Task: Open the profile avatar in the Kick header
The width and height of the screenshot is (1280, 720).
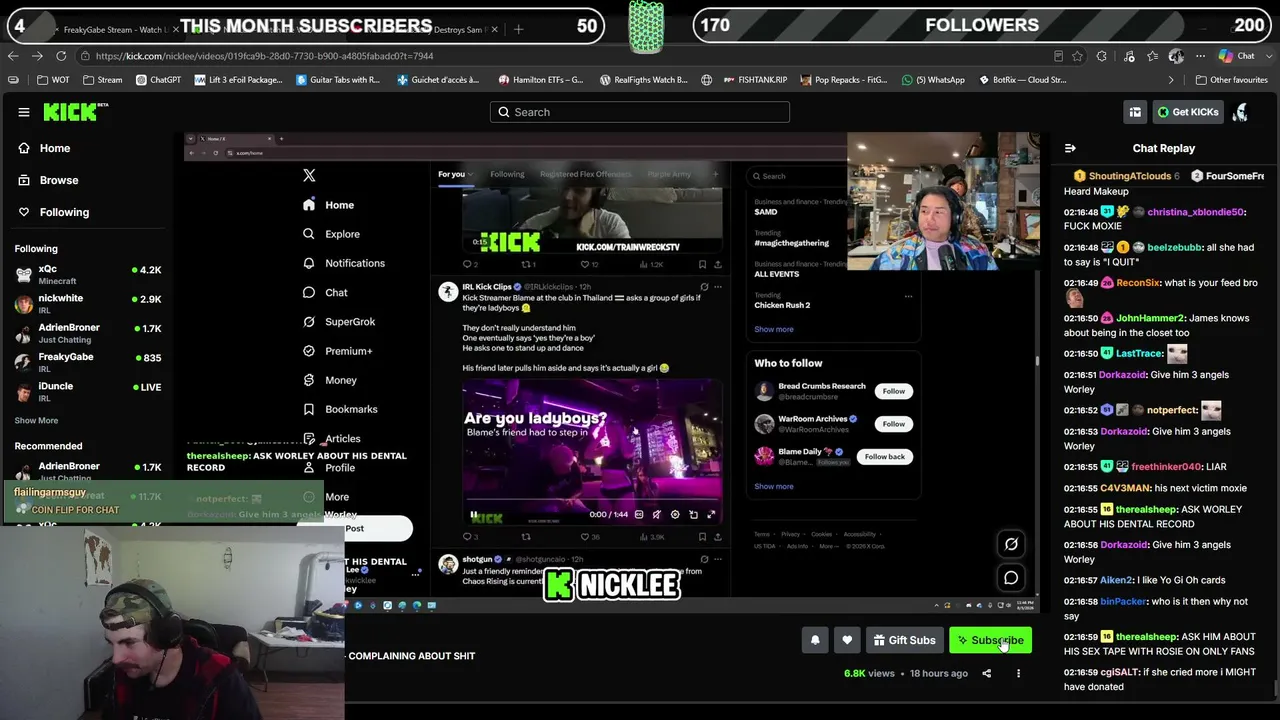Action: click(1240, 112)
